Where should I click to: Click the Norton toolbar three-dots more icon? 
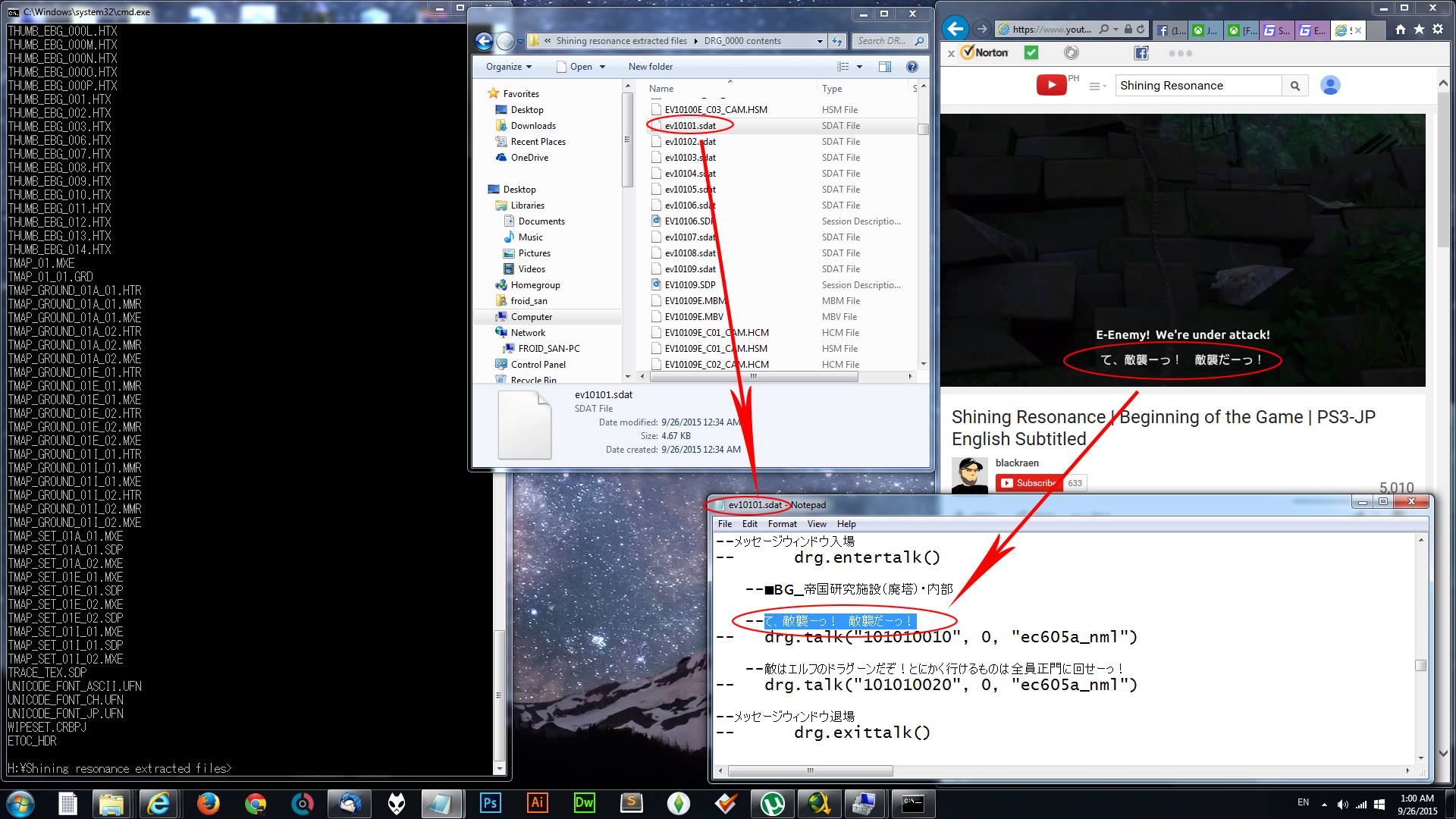click(1180, 53)
